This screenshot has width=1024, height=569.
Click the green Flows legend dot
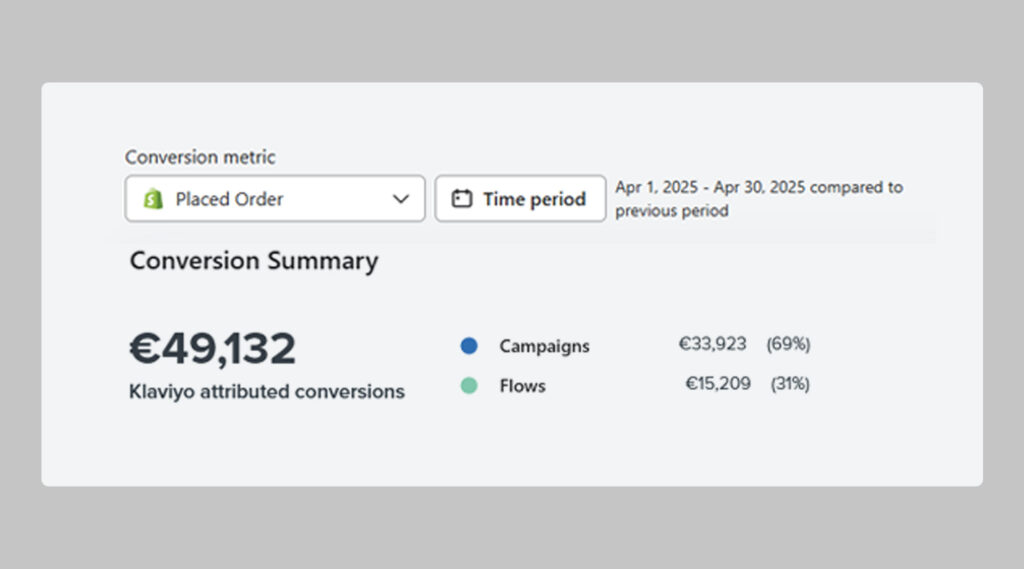[469, 385]
